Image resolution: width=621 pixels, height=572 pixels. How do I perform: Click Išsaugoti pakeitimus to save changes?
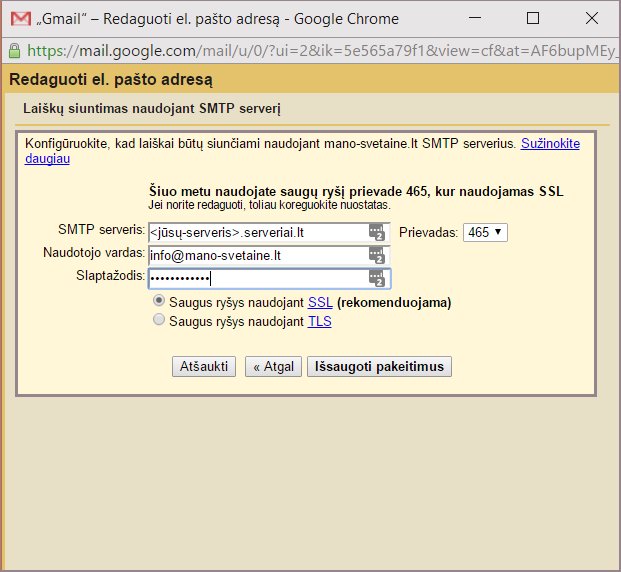(379, 367)
